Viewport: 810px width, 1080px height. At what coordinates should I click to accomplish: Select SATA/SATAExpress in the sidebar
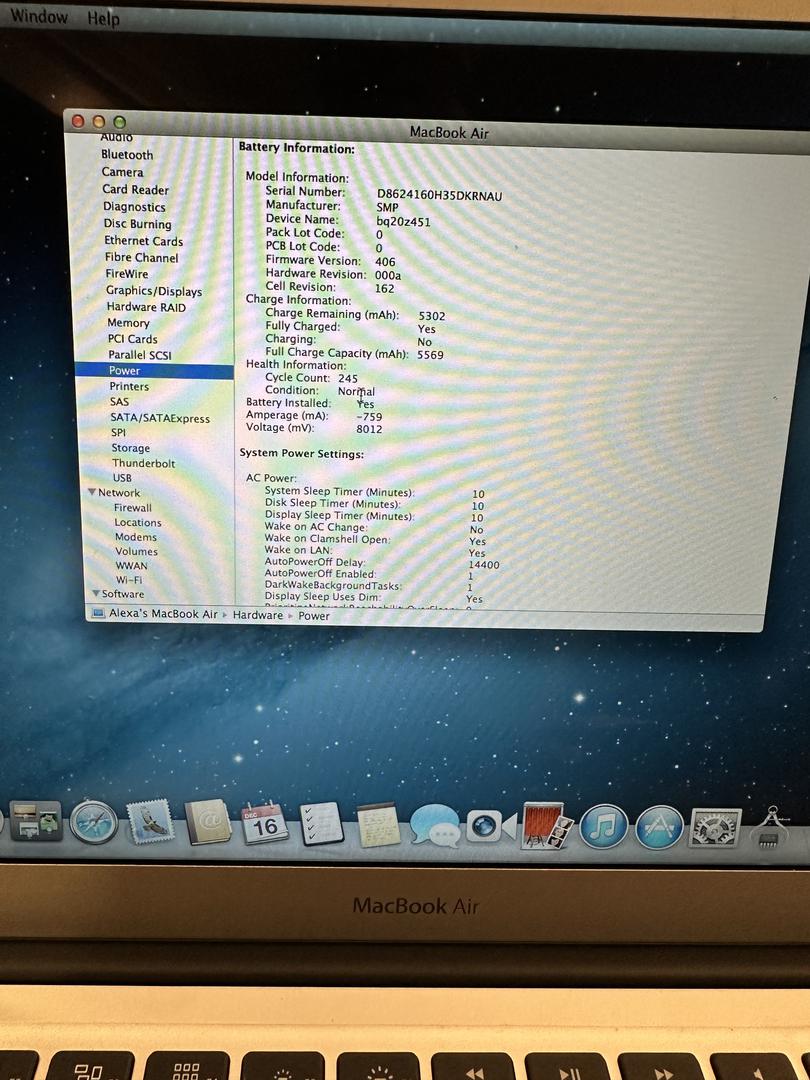pos(160,418)
